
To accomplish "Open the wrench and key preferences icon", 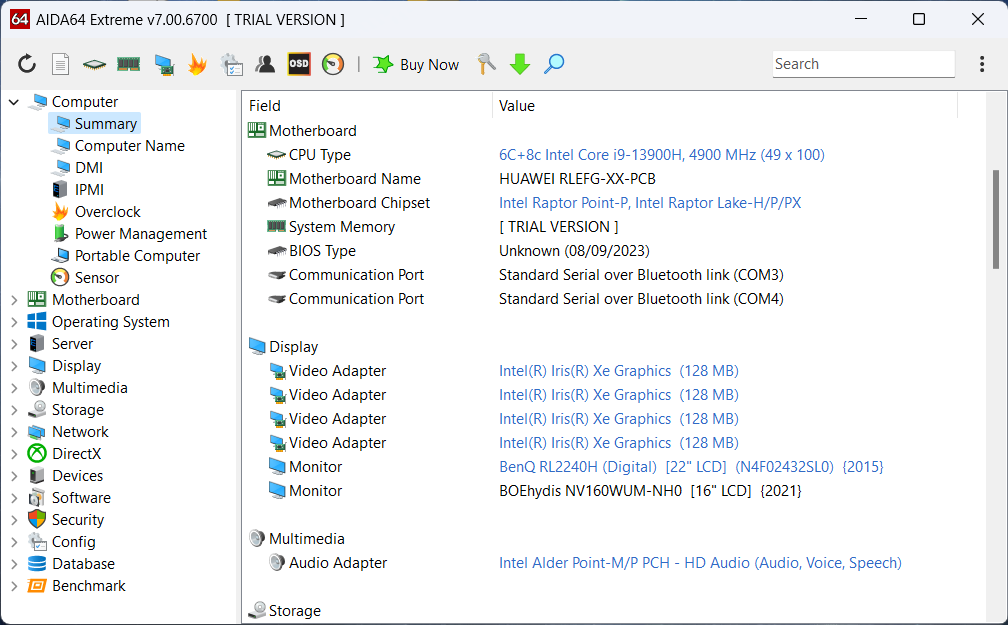I will click(x=487, y=64).
